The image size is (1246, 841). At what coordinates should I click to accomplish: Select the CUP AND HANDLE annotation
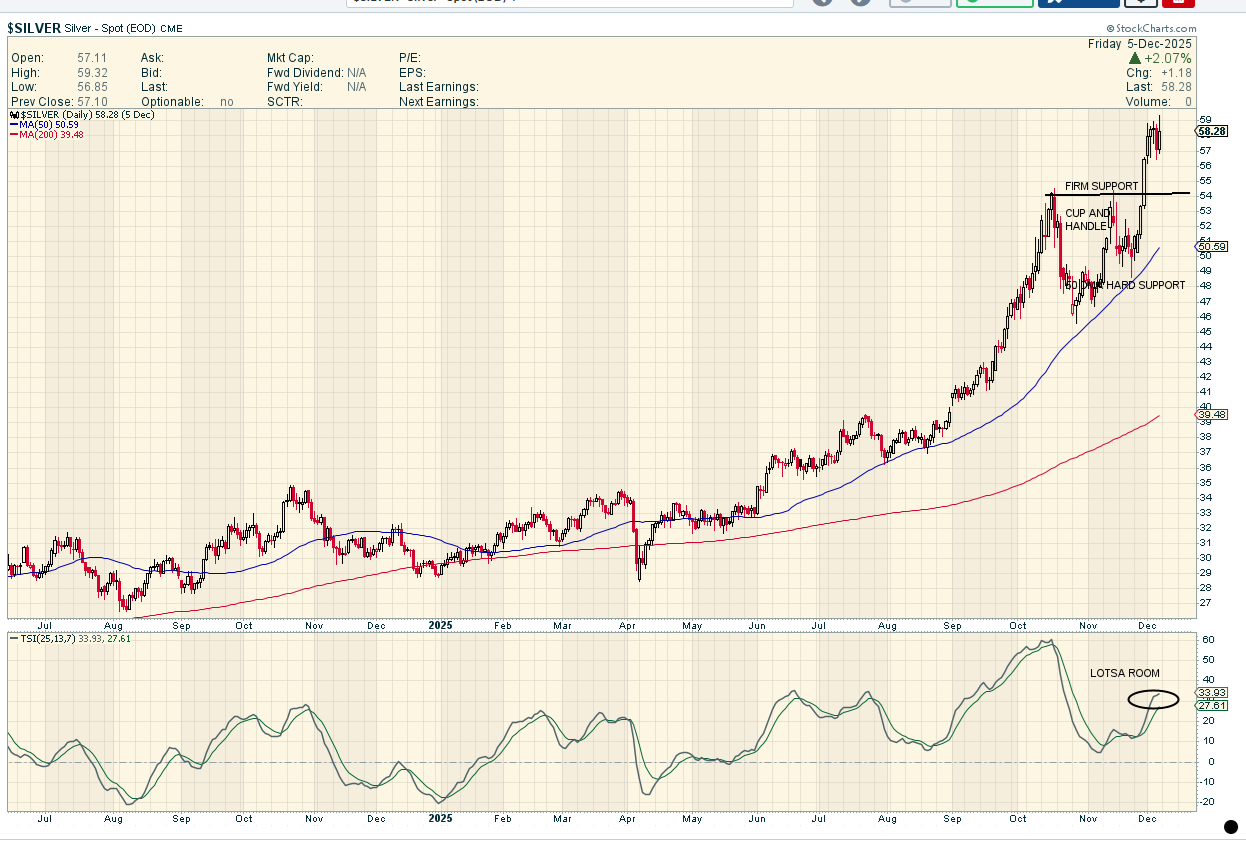1087,220
